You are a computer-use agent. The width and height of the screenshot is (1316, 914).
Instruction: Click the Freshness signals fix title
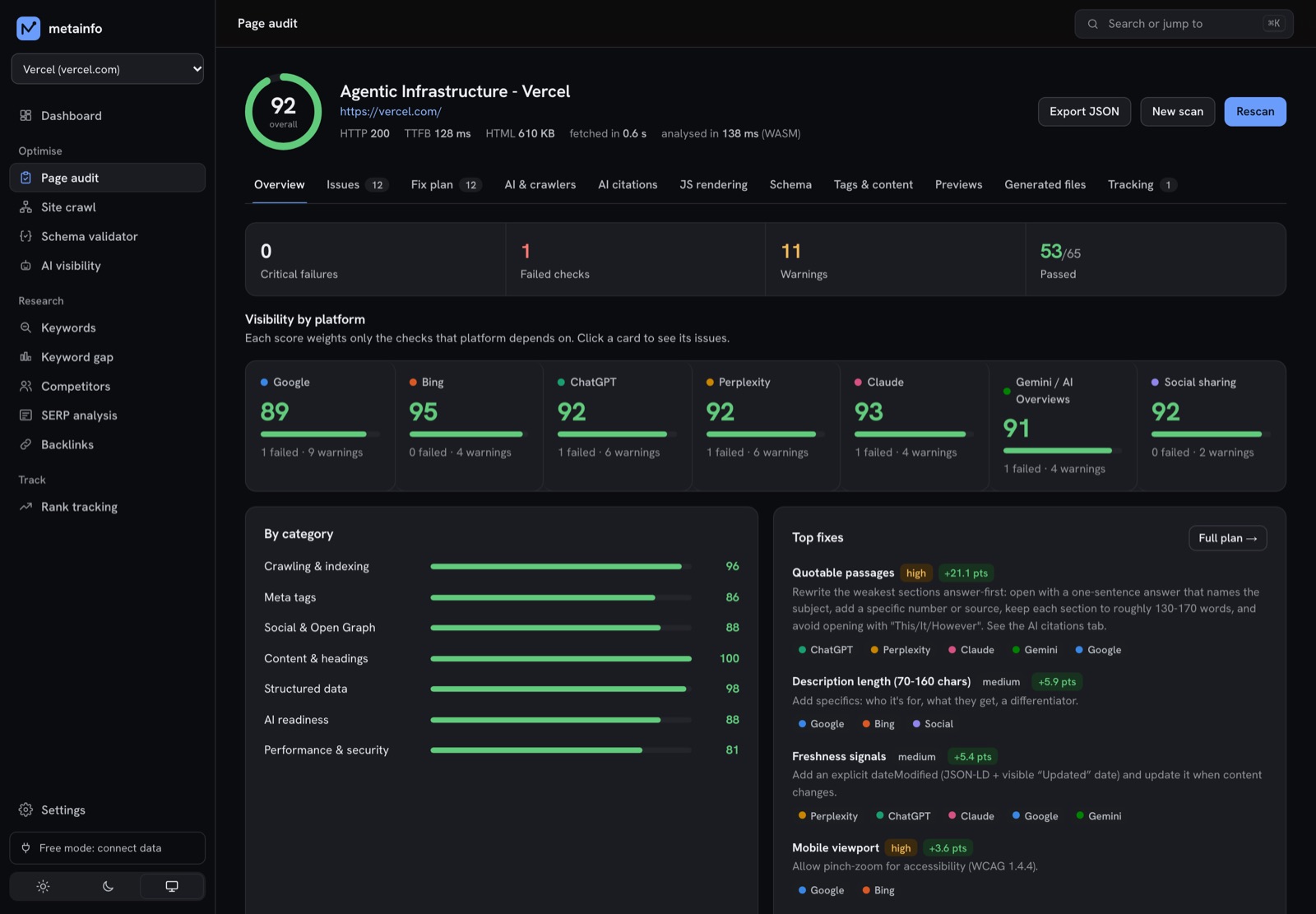point(839,756)
